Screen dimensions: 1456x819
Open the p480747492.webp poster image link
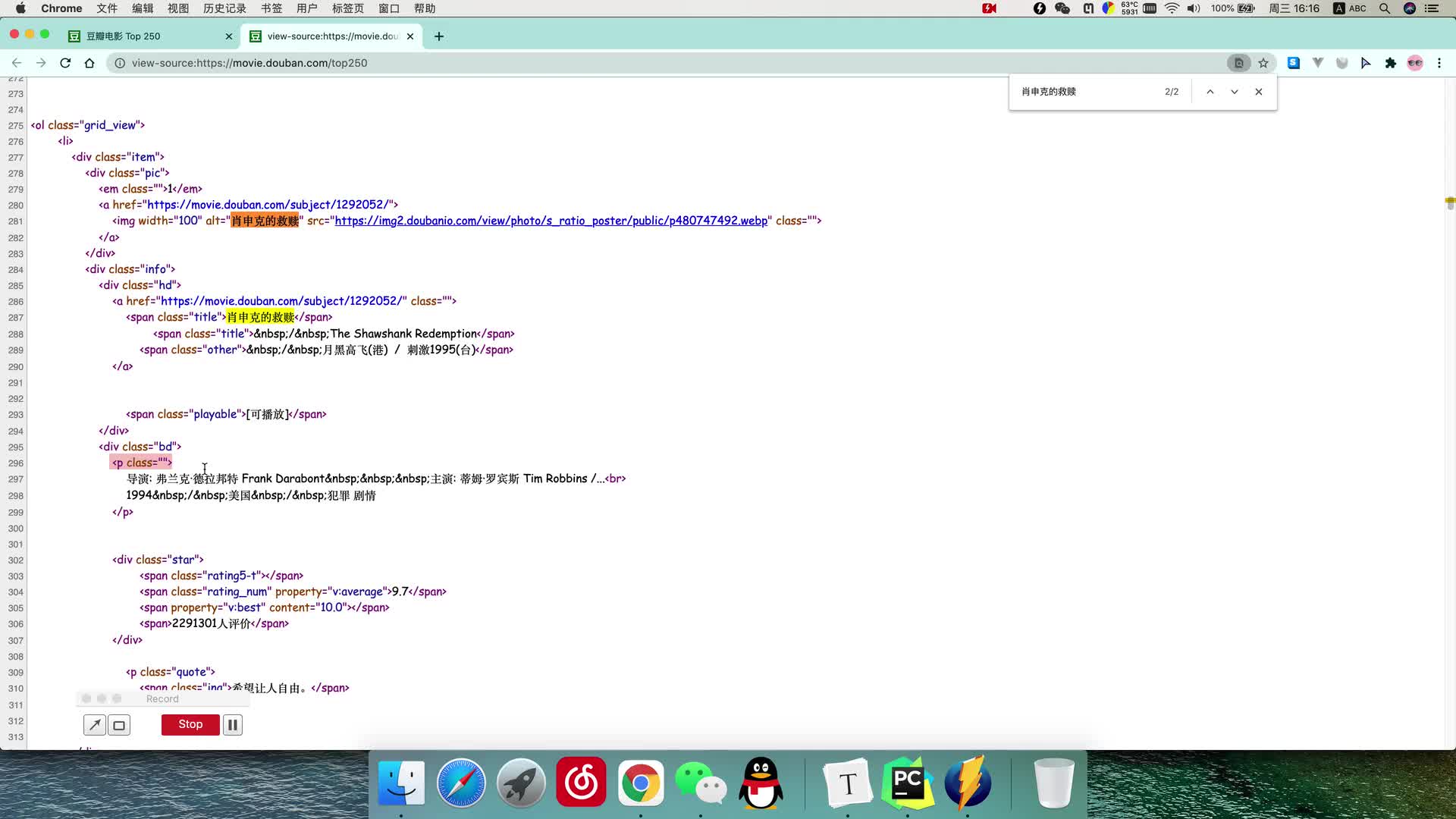coord(551,221)
